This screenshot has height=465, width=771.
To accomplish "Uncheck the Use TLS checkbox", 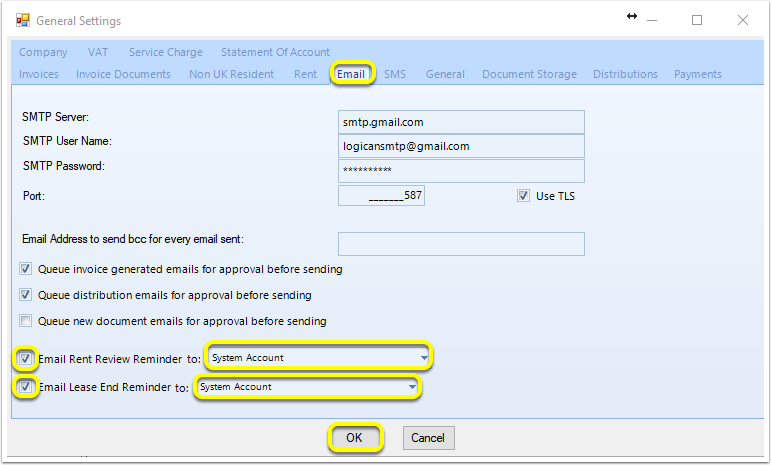I will (x=523, y=196).
